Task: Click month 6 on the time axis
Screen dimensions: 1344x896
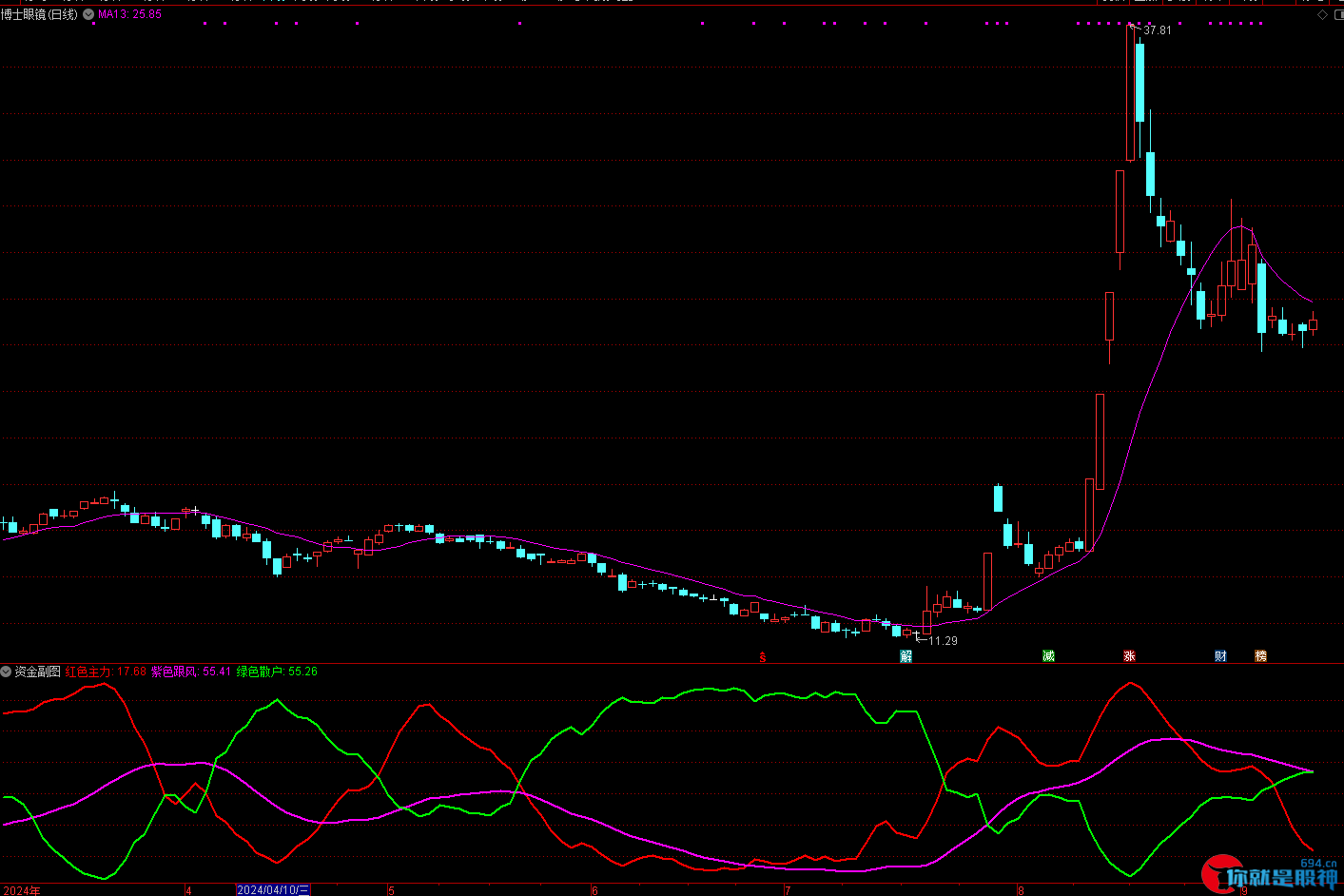Action: tap(594, 891)
